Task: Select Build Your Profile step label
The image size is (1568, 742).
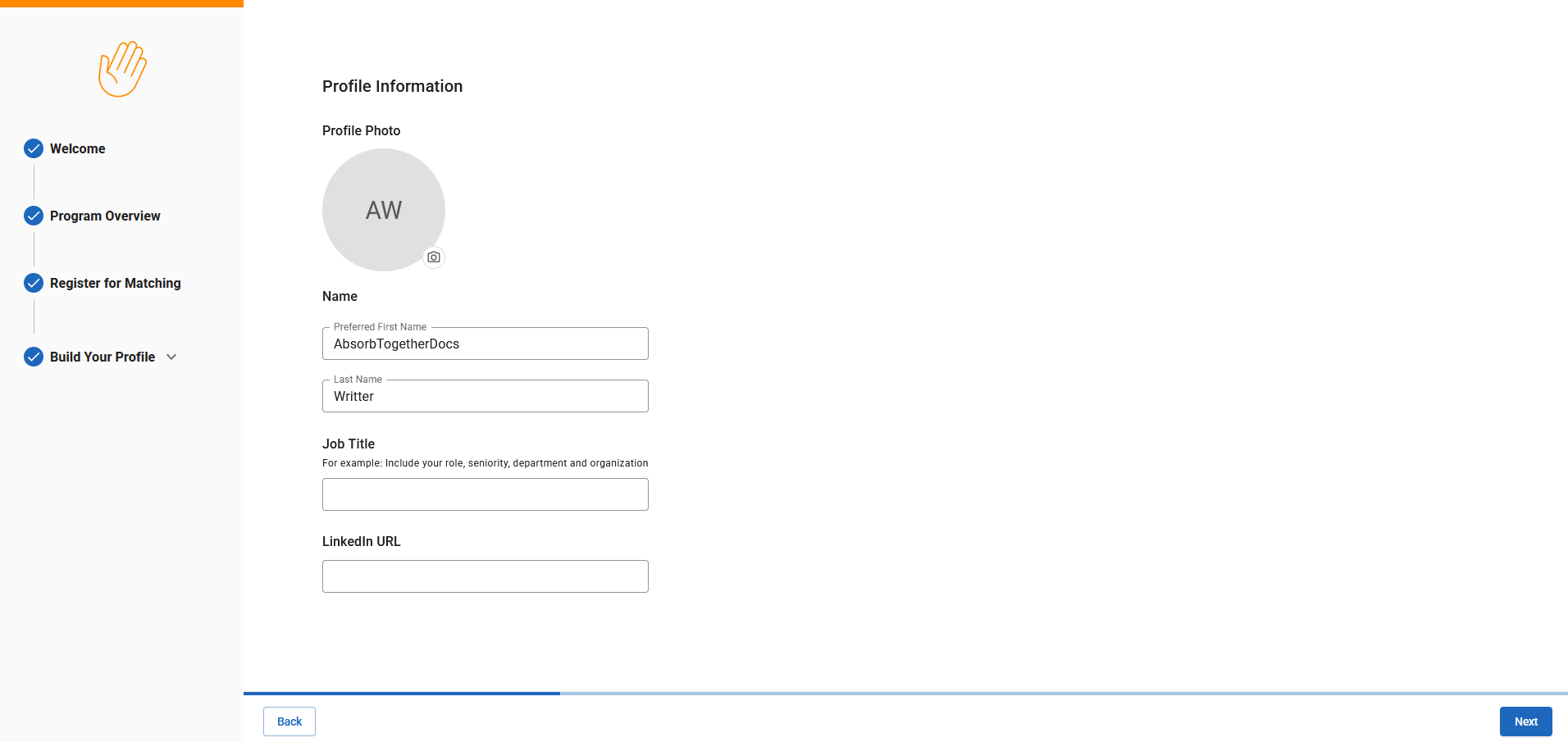Action: pos(103,357)
